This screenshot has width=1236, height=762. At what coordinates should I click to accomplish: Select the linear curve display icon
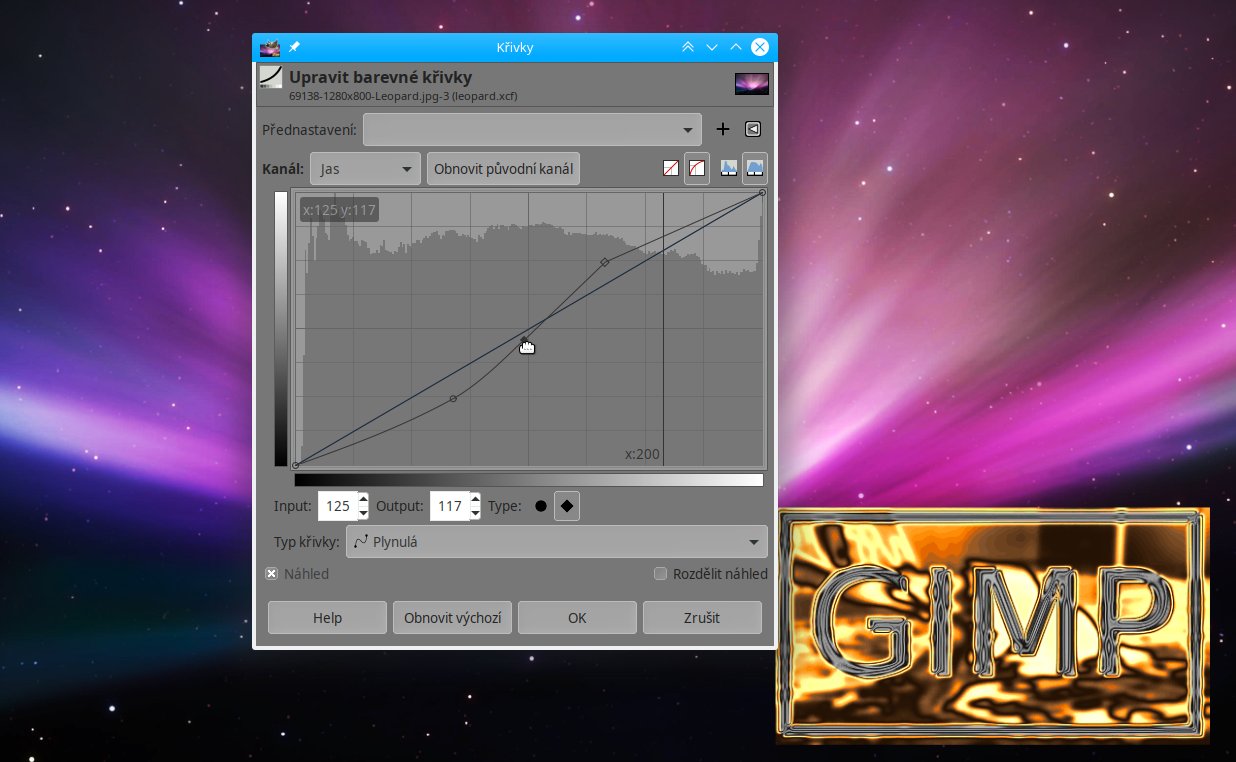click(x=671, y=169)
